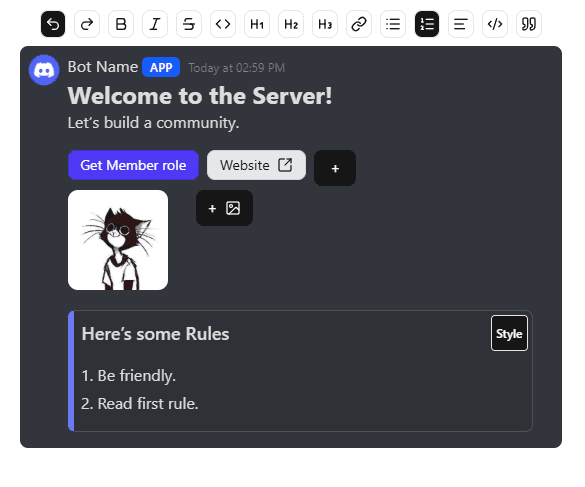Screen dimensions: 585x487
Task: Add another image to gallery
Action: click(224, 208)
